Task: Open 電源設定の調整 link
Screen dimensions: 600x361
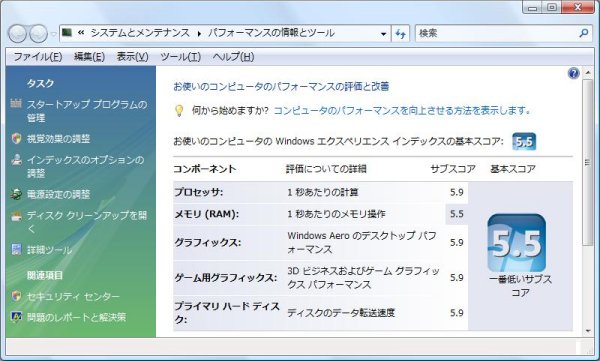Action: tap(58, 194)
